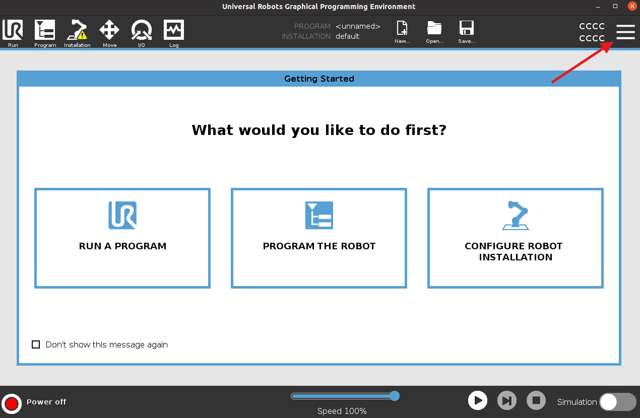Click the Speed 100% label

[342, 411]
